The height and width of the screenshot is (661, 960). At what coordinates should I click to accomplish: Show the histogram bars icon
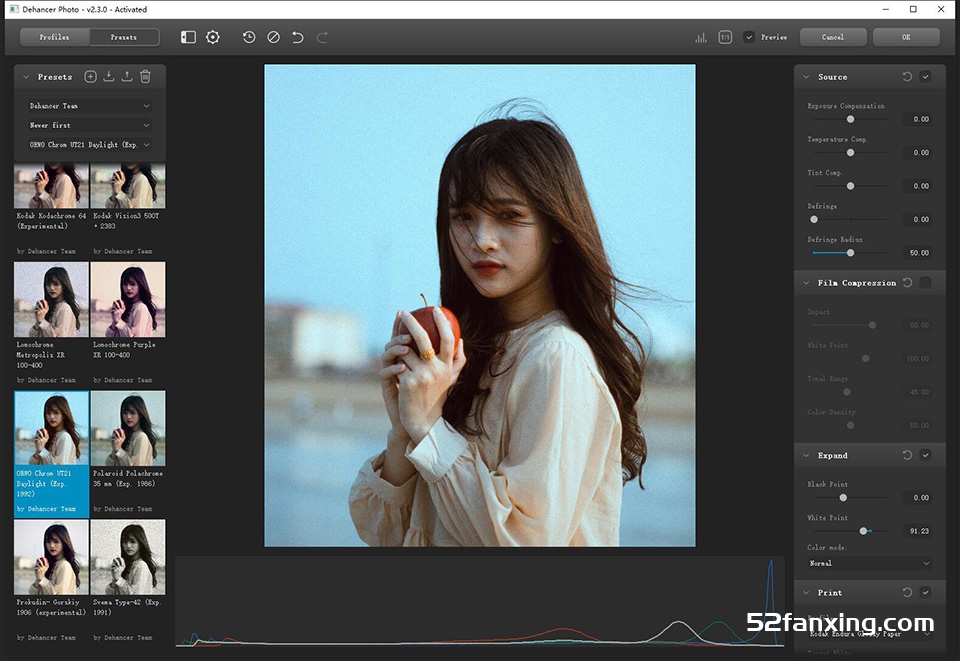[x=701, y=37]
